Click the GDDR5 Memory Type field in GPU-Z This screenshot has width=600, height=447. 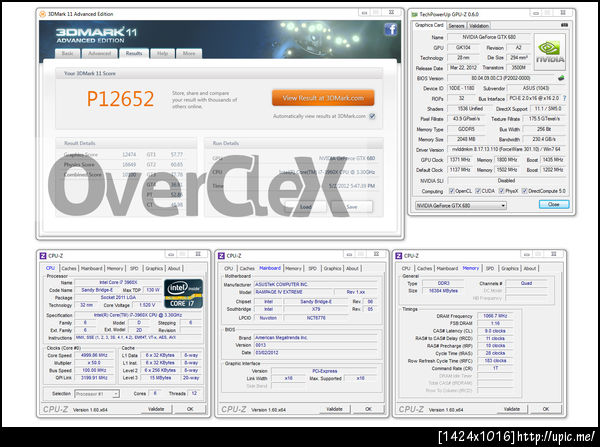click(x=466, y=129)
